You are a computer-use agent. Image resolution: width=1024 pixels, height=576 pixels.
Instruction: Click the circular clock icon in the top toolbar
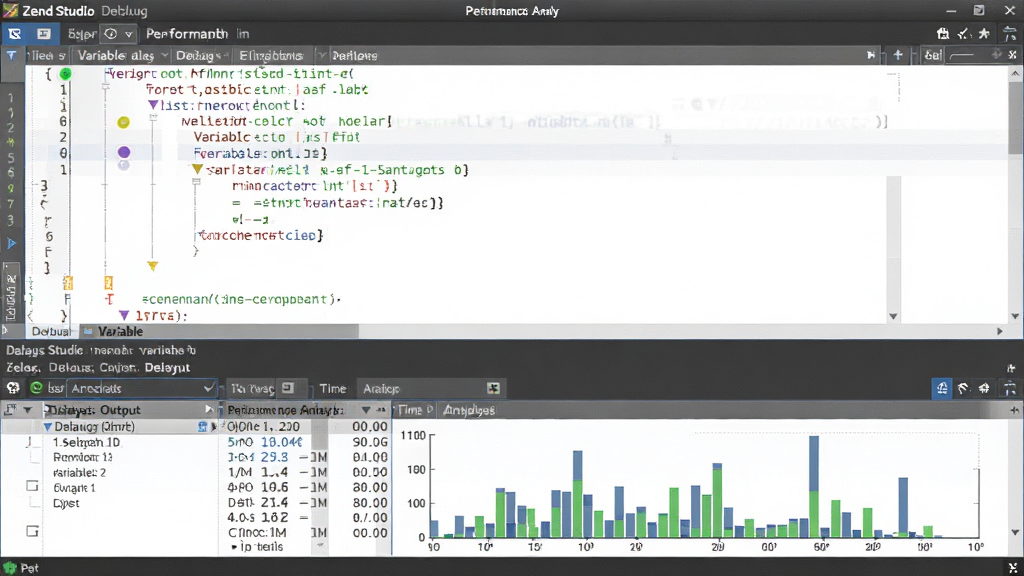(111, 34)
